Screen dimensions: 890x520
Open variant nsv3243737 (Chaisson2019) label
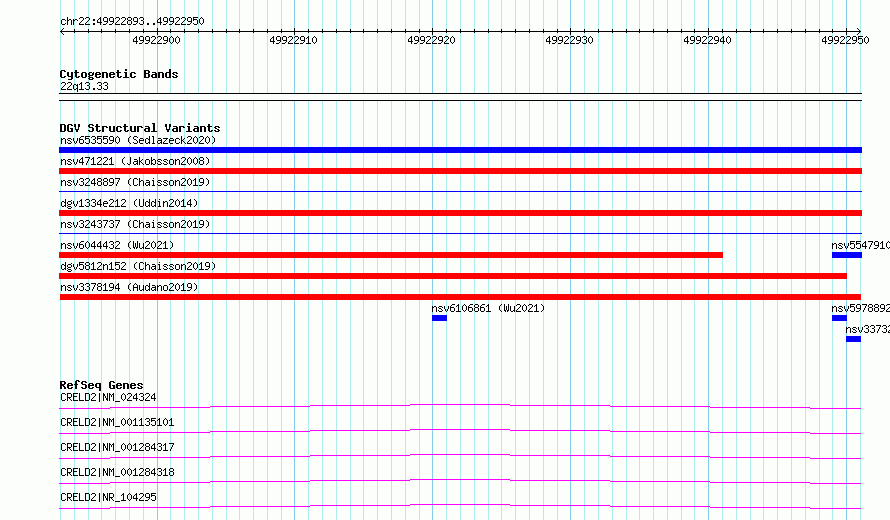(x=135, y=224)
